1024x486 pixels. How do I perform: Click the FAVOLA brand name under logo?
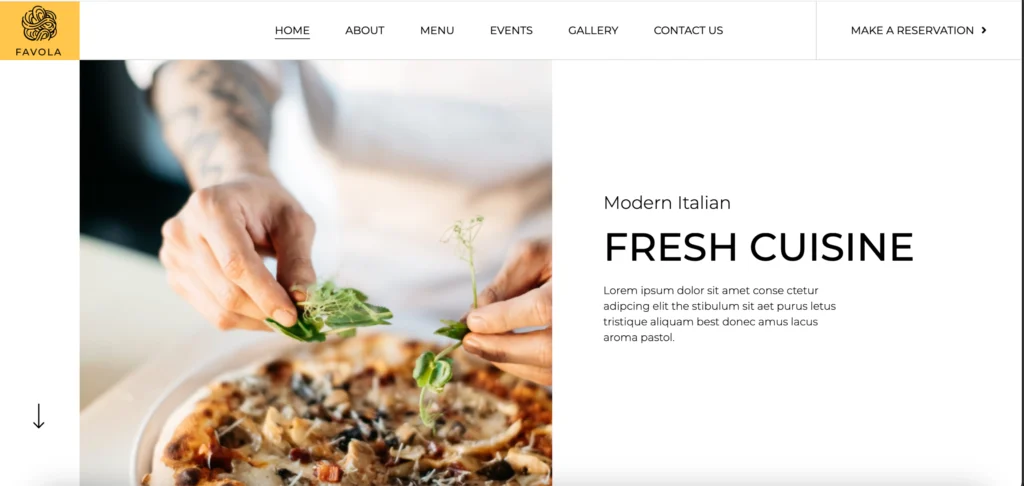click(x=39, y=52)
